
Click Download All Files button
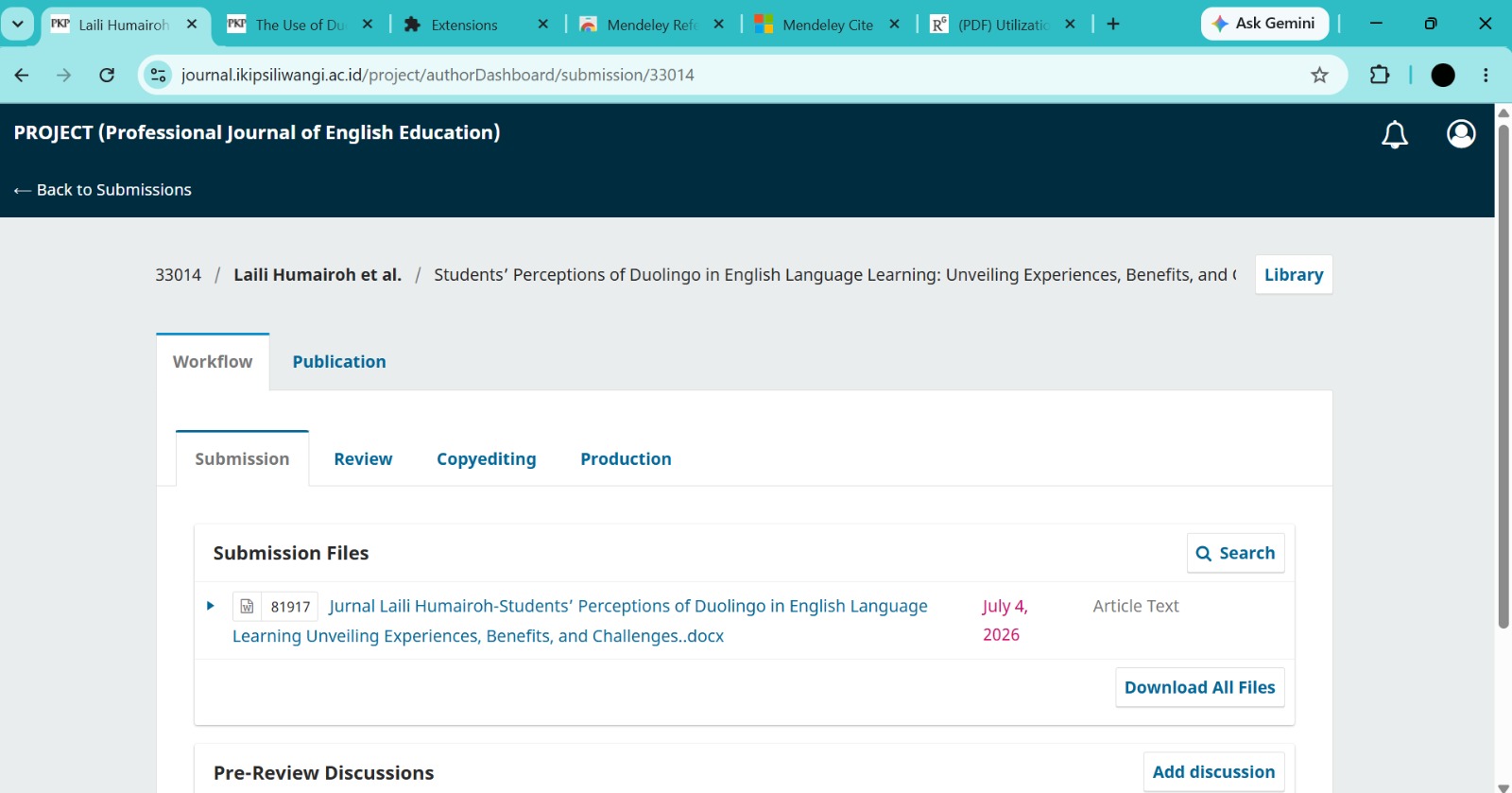(x=1199, y=688)
